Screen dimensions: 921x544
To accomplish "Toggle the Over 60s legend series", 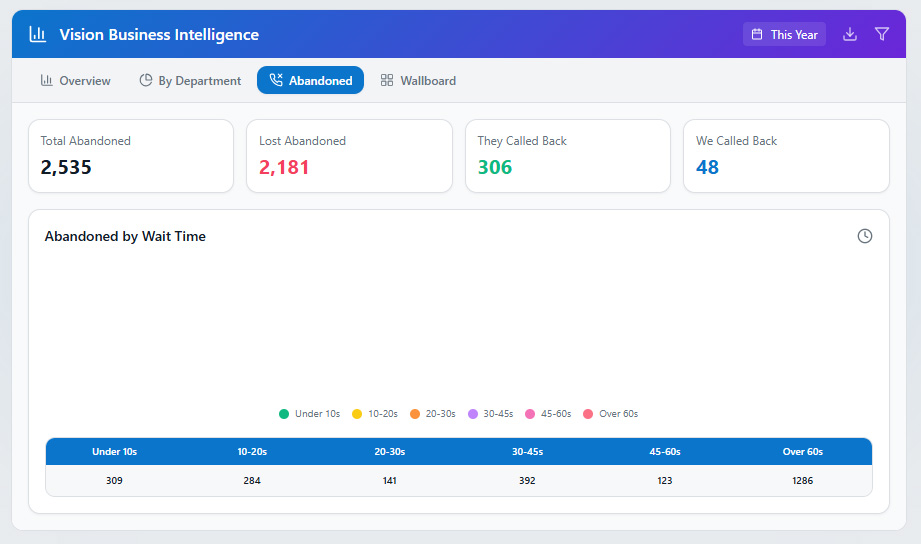I will pyautogui.click(x=610, y=414).
